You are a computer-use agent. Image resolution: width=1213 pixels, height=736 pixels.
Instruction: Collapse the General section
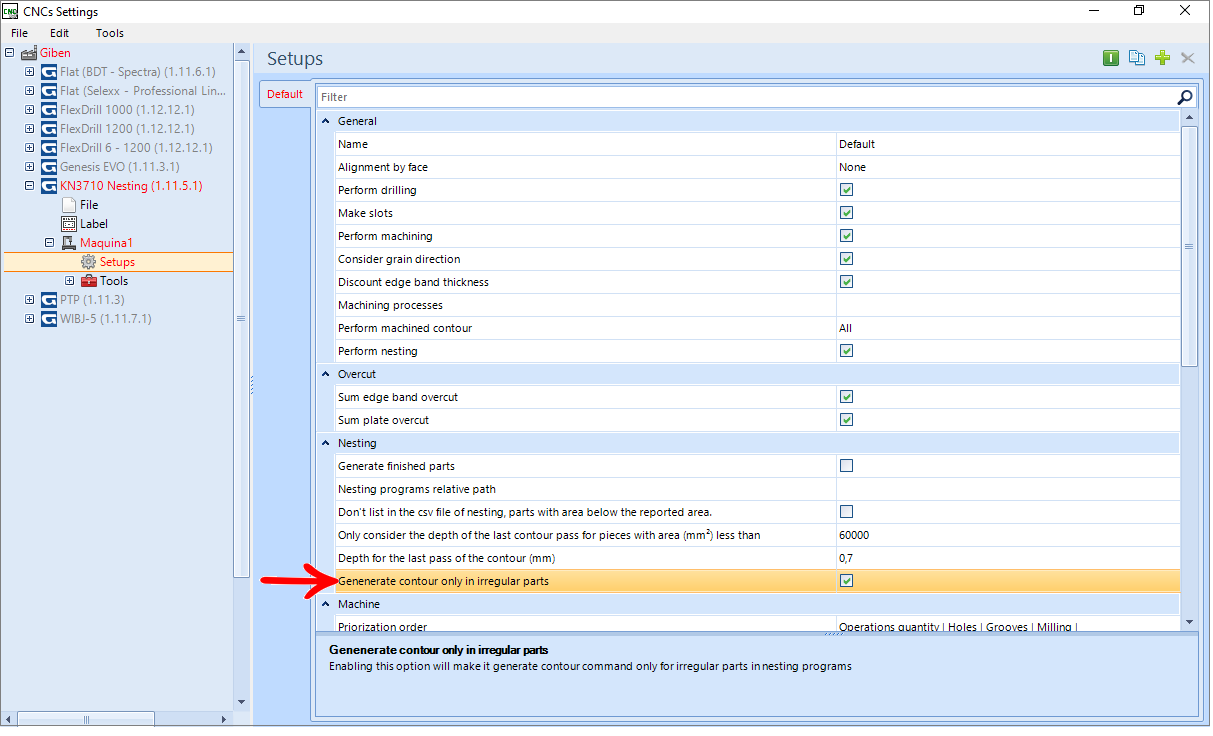[x=324, y=121]
